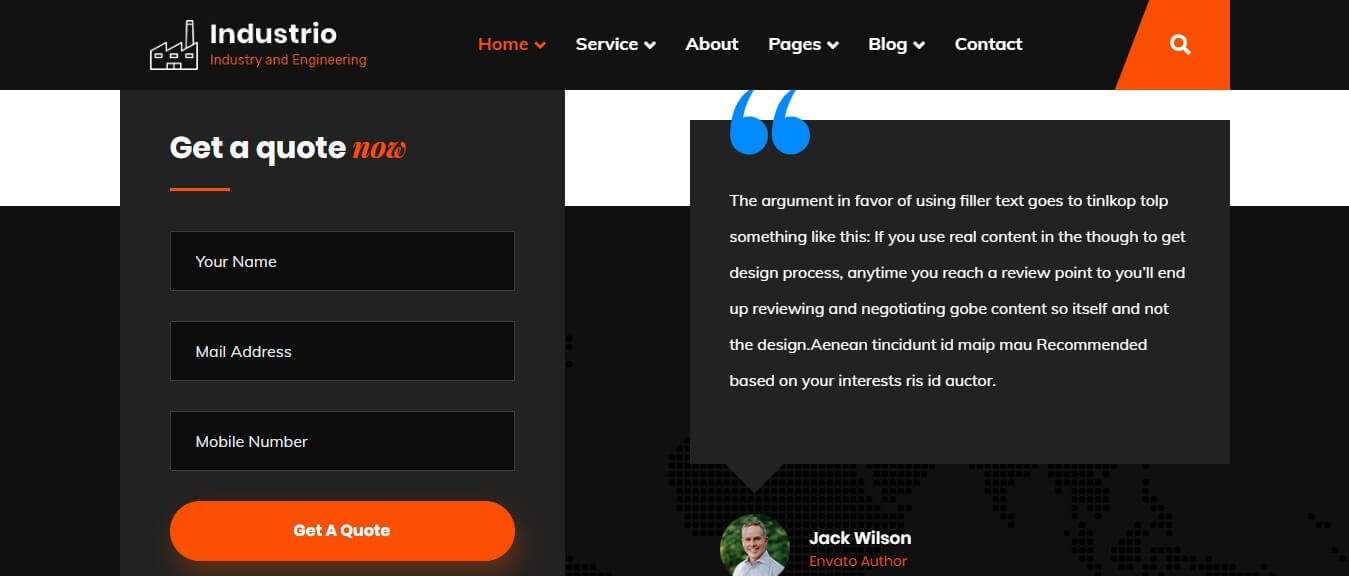Open the Pages menu item

[x=795, y=44]
